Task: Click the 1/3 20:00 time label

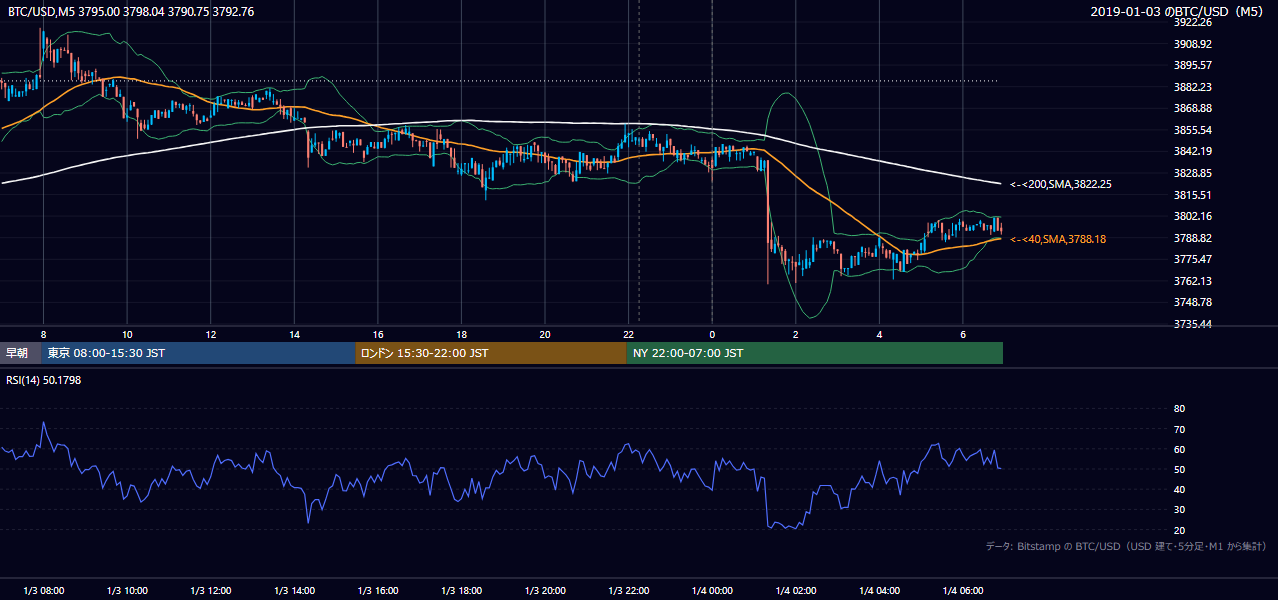Action: pos(545,591)
